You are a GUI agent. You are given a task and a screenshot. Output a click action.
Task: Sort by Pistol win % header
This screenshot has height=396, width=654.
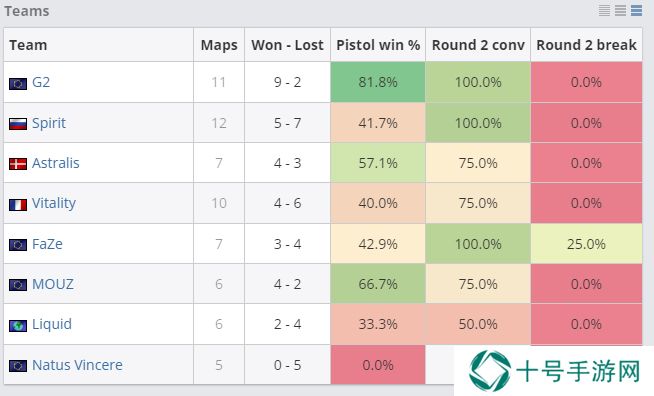[378, 45]
